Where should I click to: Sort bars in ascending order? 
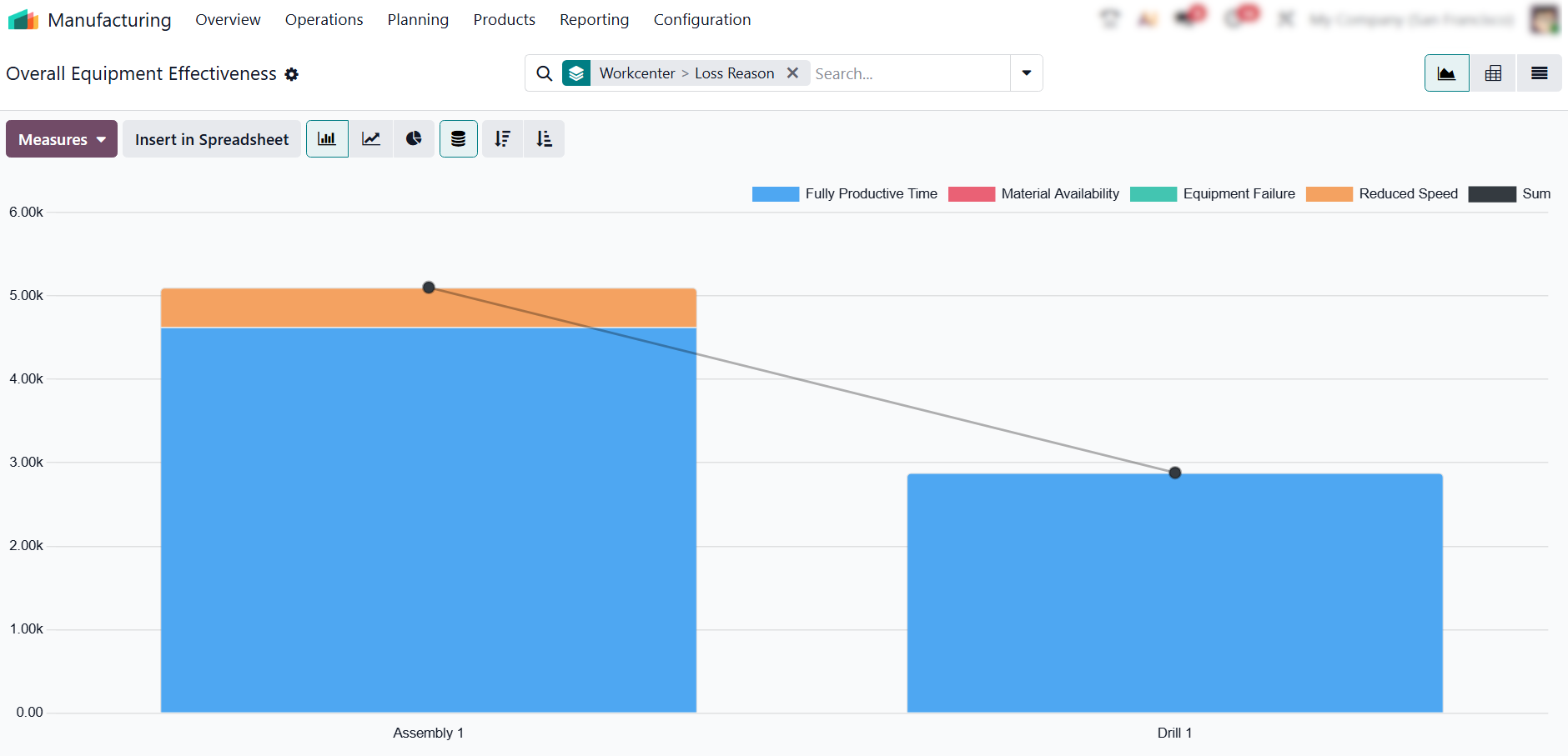click(544, 139)
